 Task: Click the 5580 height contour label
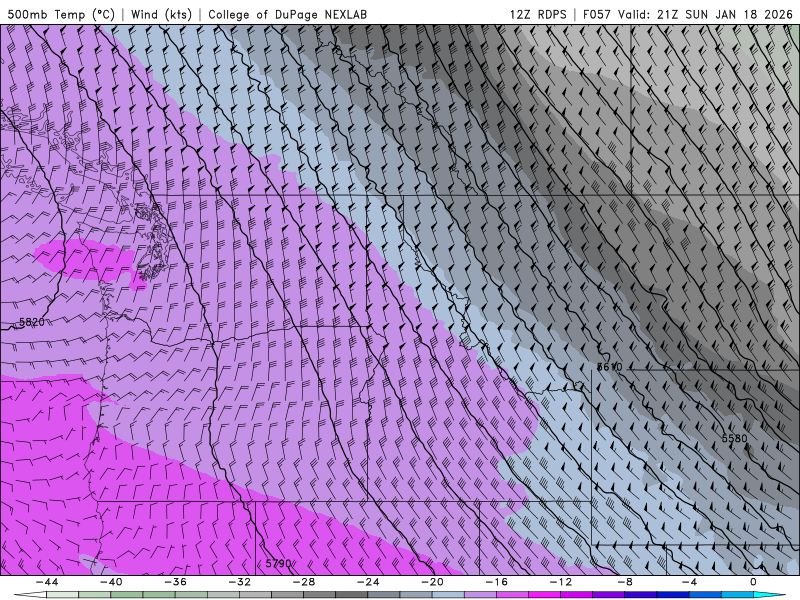(x=734, y=438)
